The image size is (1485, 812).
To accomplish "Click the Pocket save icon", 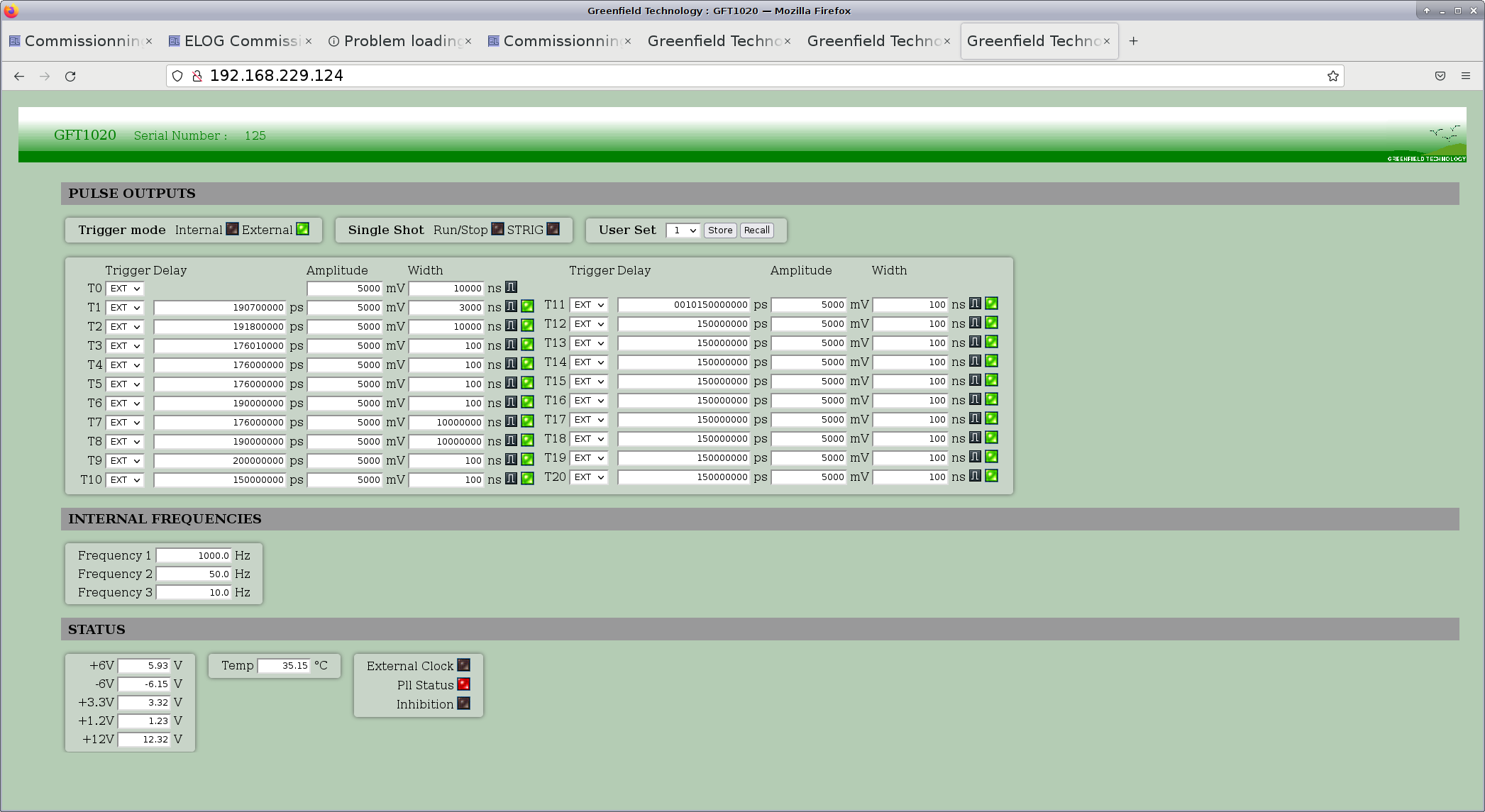I will point(1440,76).
